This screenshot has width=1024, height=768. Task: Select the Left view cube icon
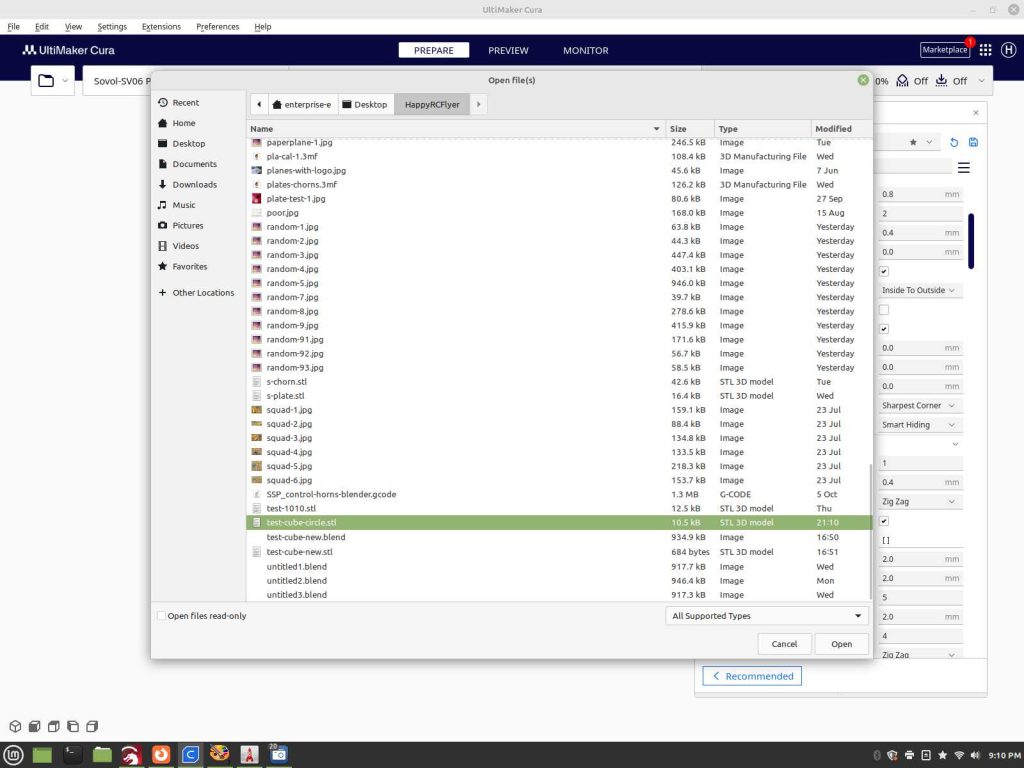73,726
